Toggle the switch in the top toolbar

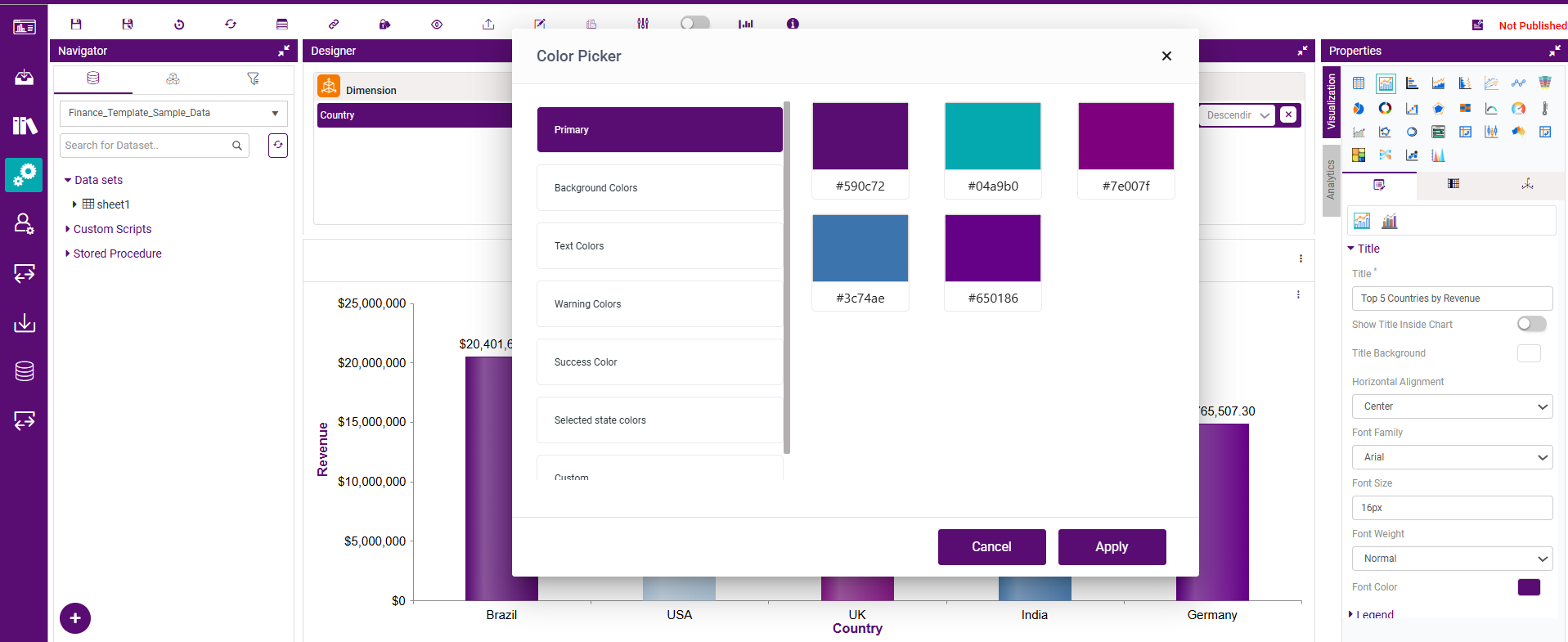tap(694, 23)
